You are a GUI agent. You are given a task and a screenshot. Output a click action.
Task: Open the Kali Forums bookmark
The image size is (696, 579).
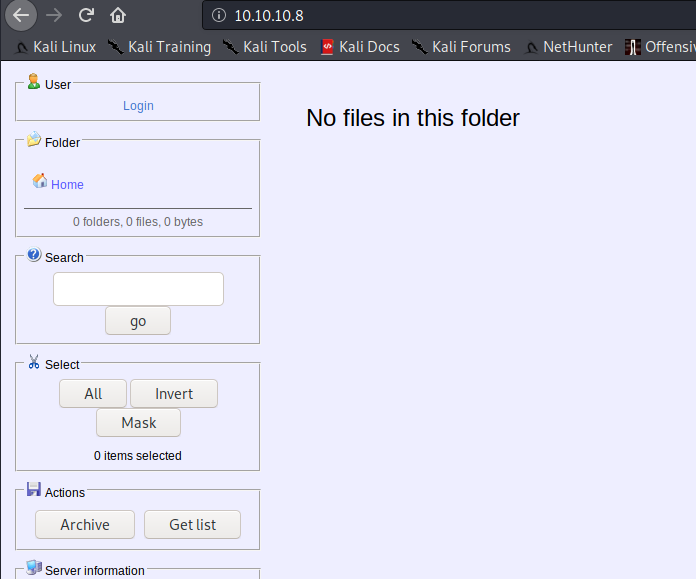(x=461, y=47)
